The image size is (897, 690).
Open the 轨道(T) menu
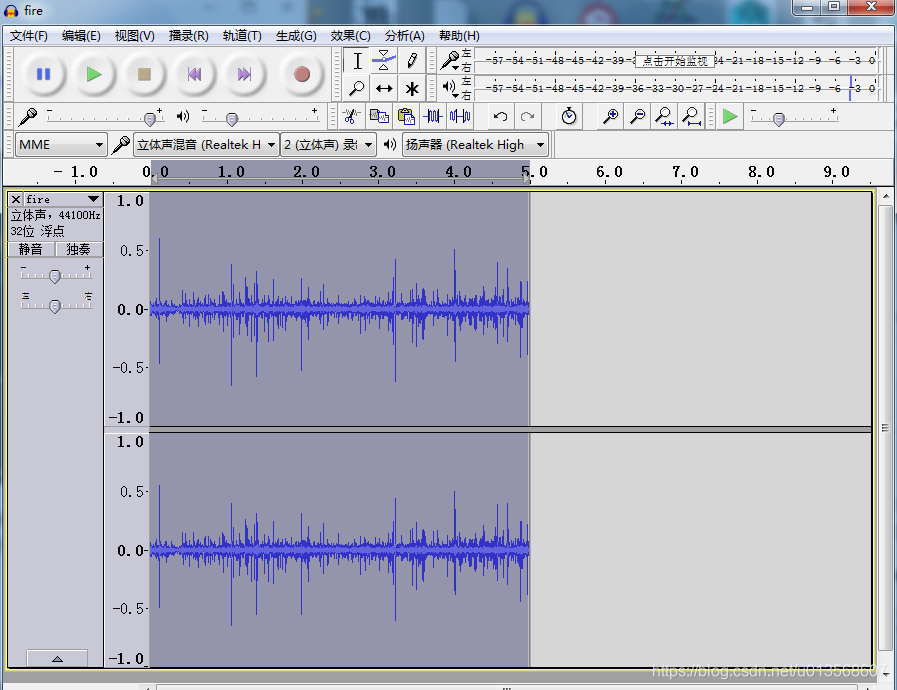click(242, 36)
